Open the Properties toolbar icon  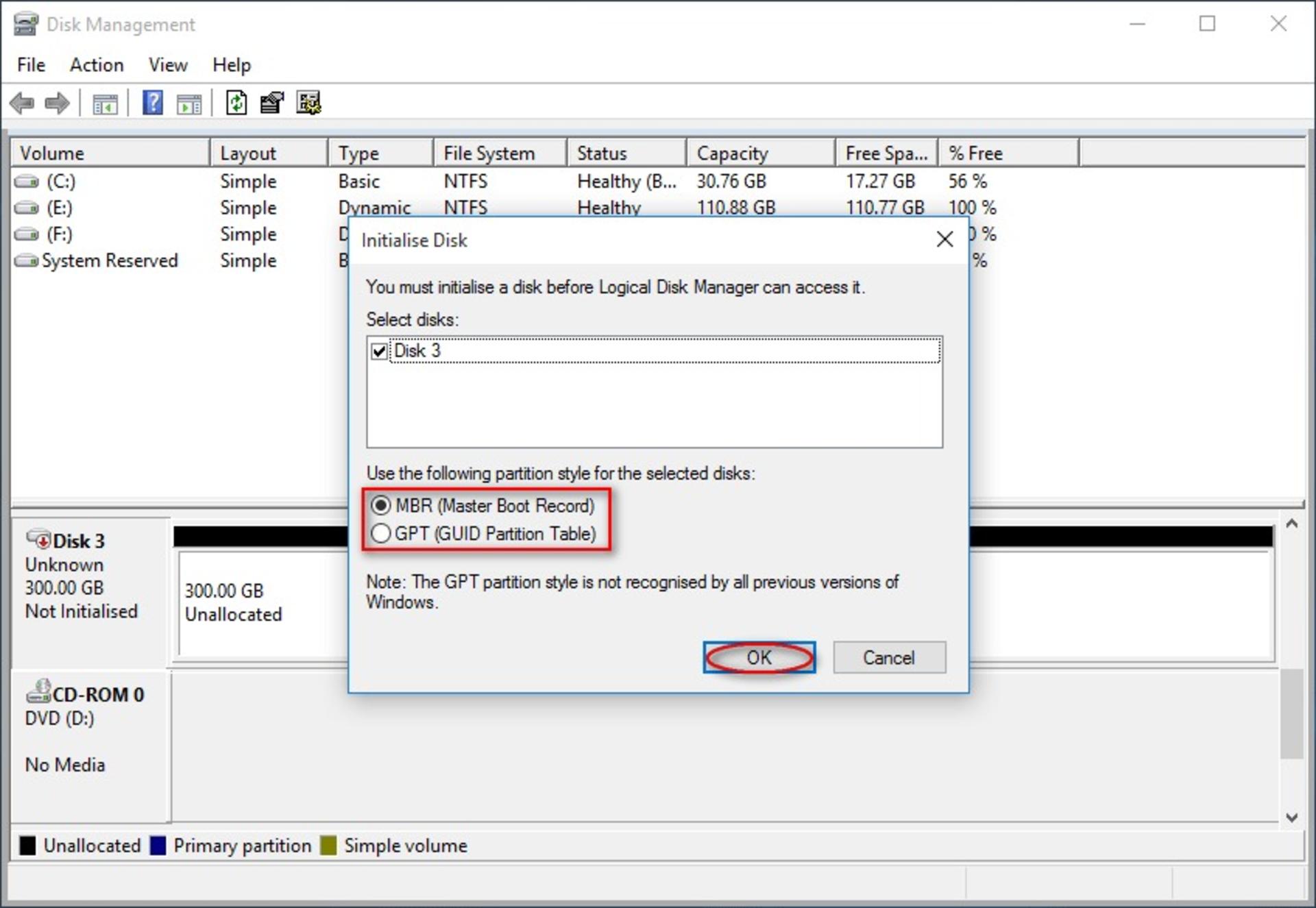272,103
